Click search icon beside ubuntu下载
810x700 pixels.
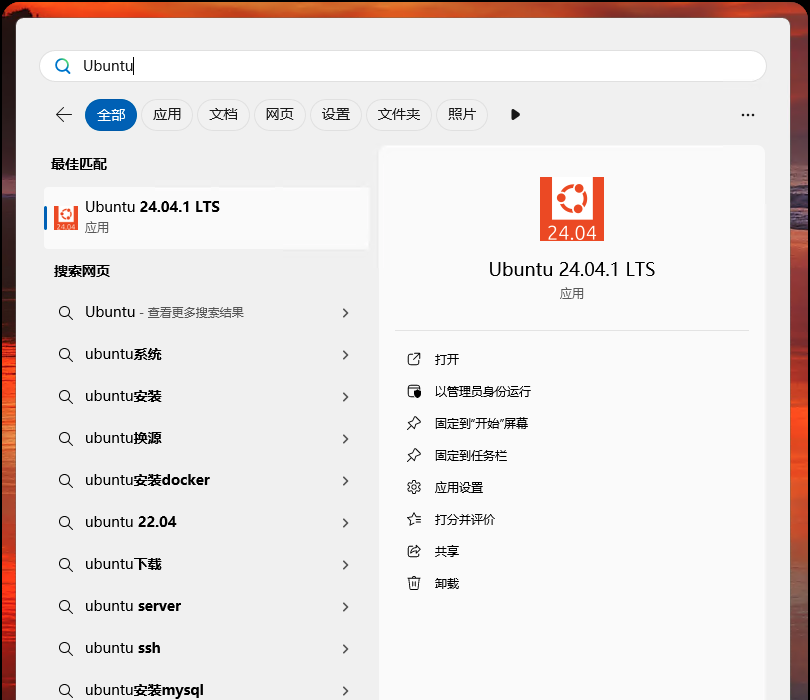click(x=66, y=565)
